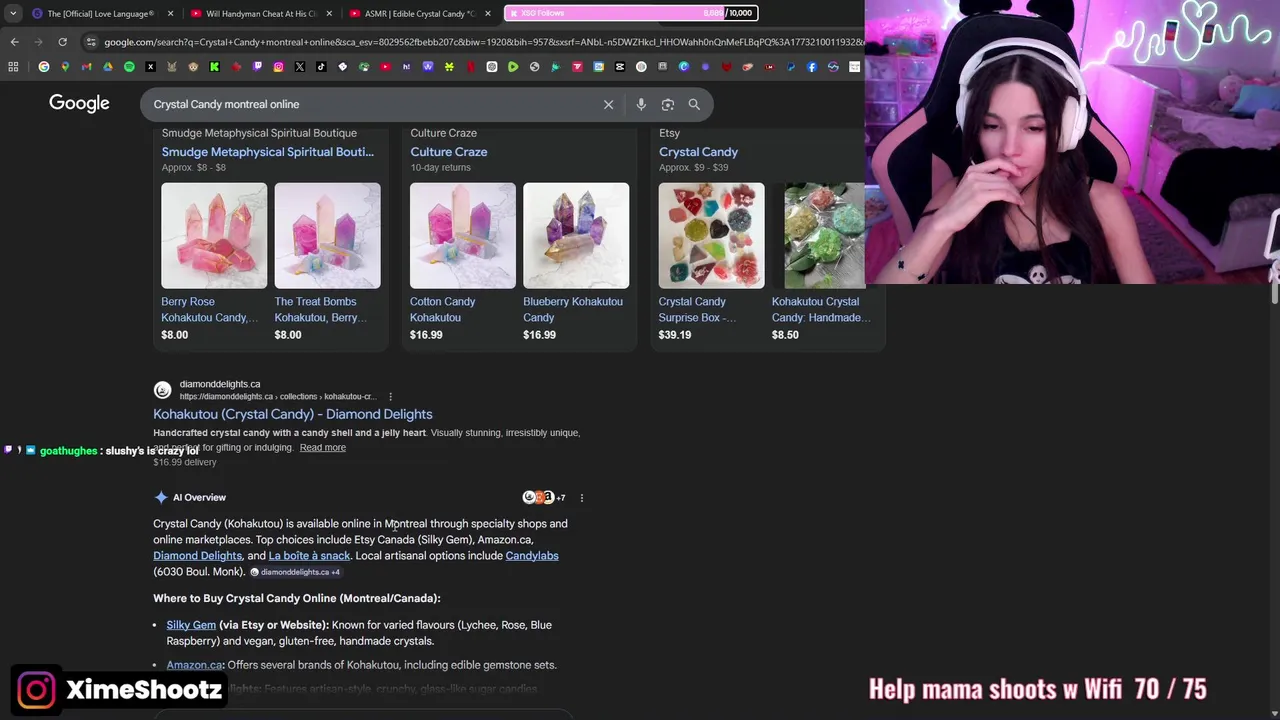Open three-dot menu beside diamonddelights.ca result
1280x720 pixels.
pyautogui.click(x=390, y=396)
